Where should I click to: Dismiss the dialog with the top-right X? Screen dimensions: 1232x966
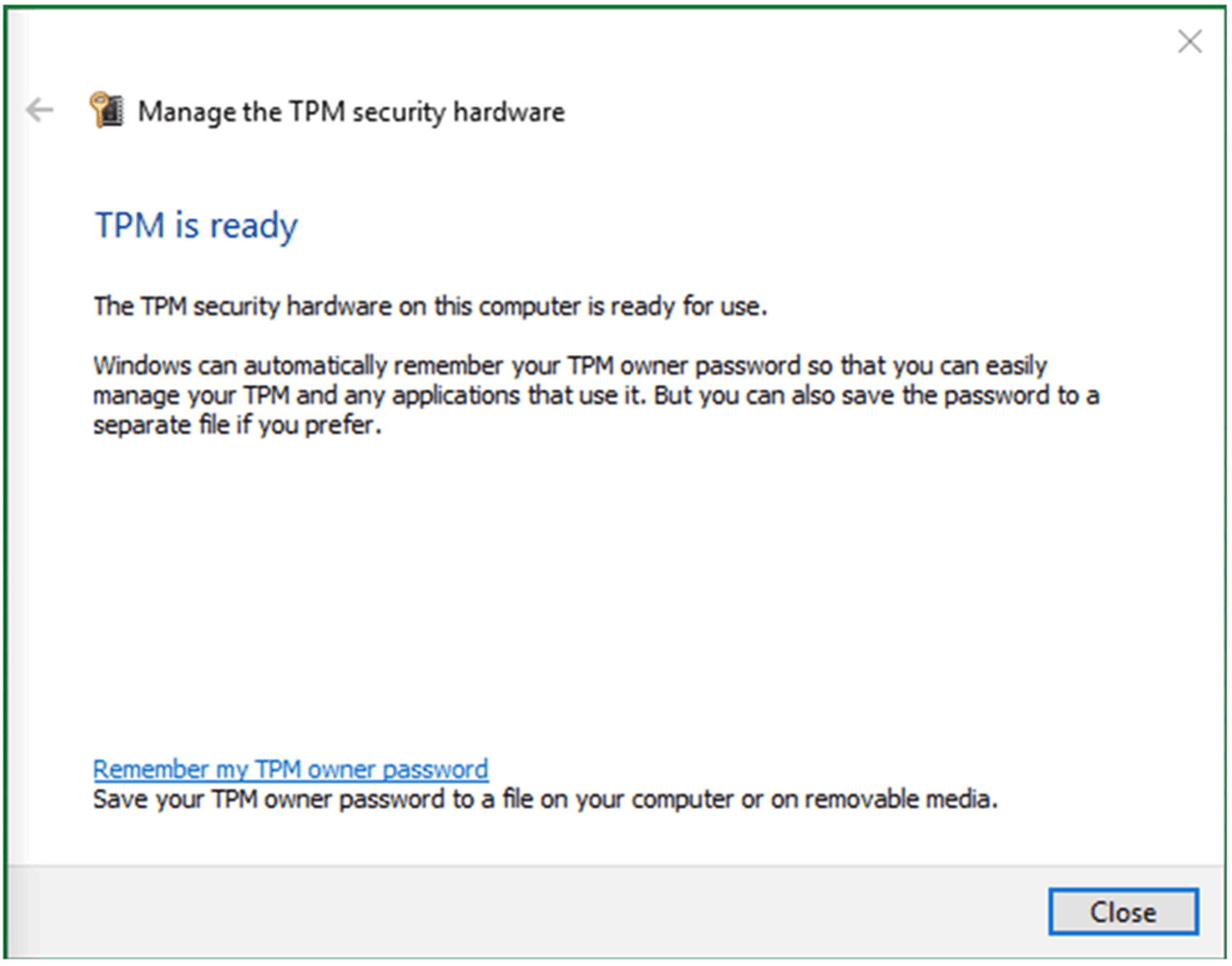click(1190, 42)
